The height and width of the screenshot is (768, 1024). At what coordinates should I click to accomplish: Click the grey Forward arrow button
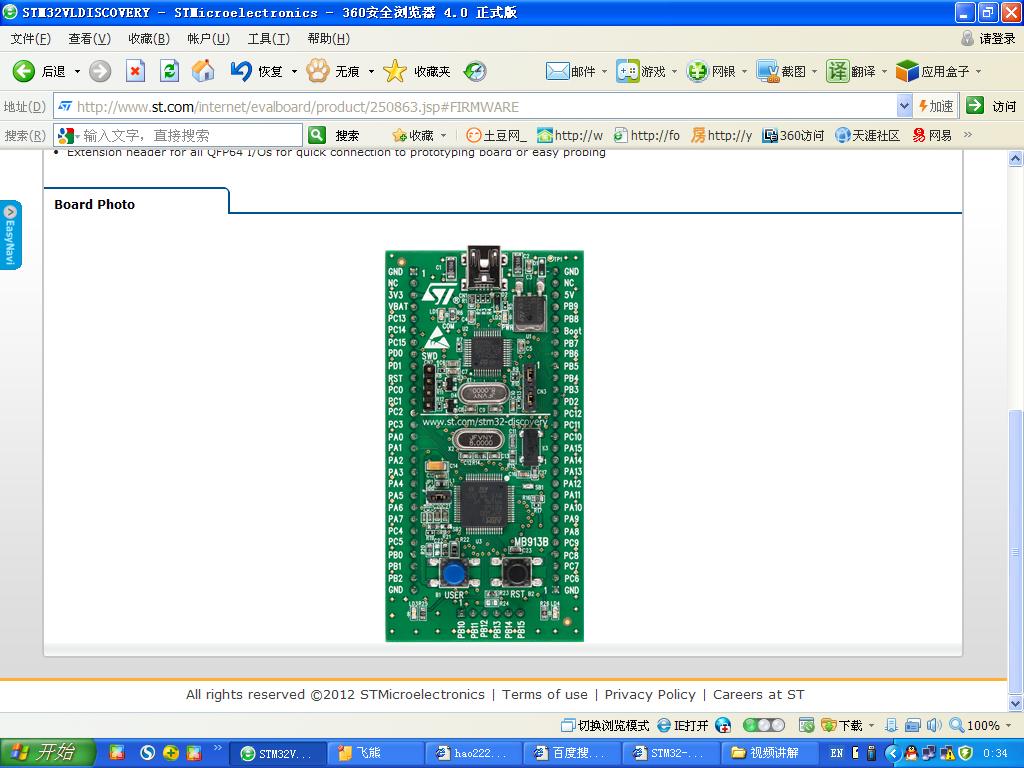(100, 71)
